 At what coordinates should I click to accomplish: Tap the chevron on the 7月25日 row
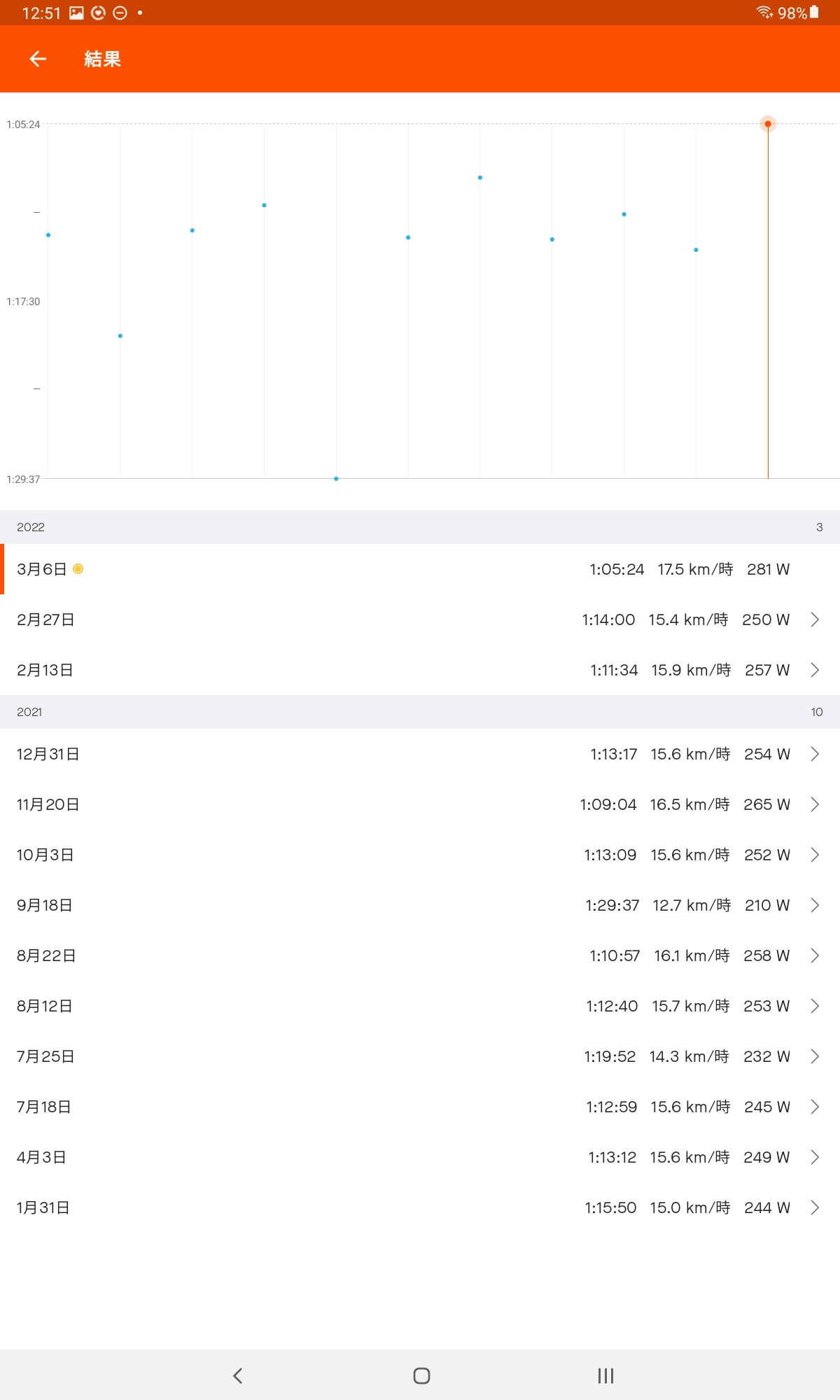815,1056
